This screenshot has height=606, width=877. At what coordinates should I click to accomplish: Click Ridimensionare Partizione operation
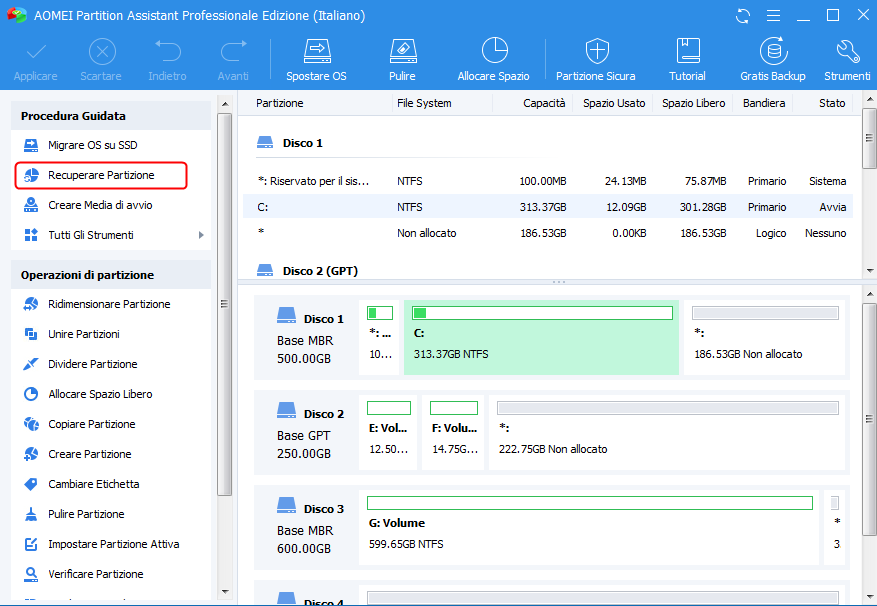pos(109,304)
